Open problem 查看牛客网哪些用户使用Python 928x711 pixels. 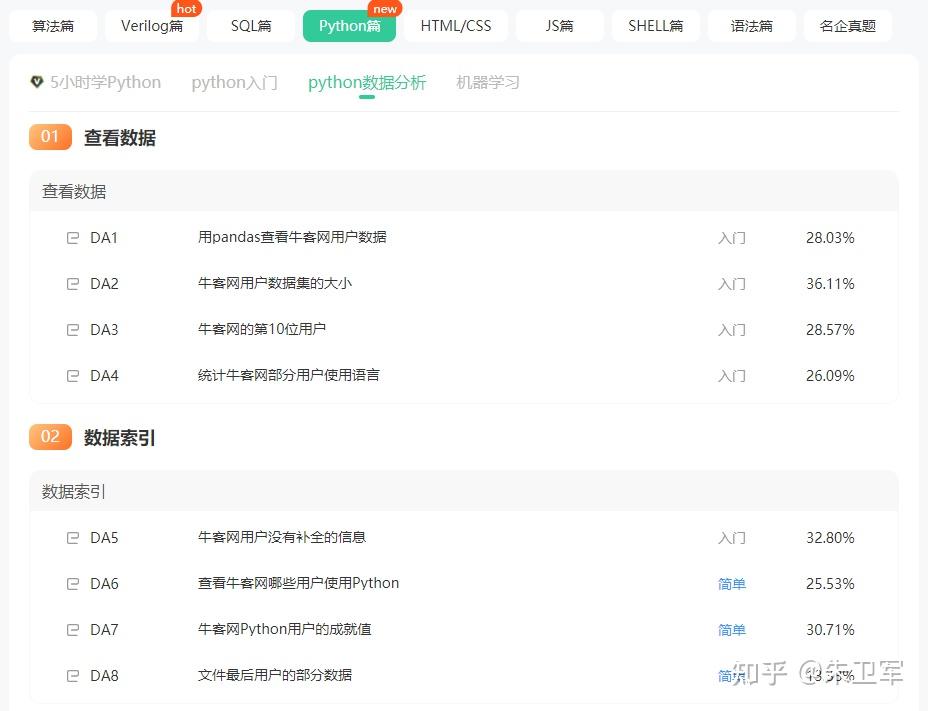300,584
